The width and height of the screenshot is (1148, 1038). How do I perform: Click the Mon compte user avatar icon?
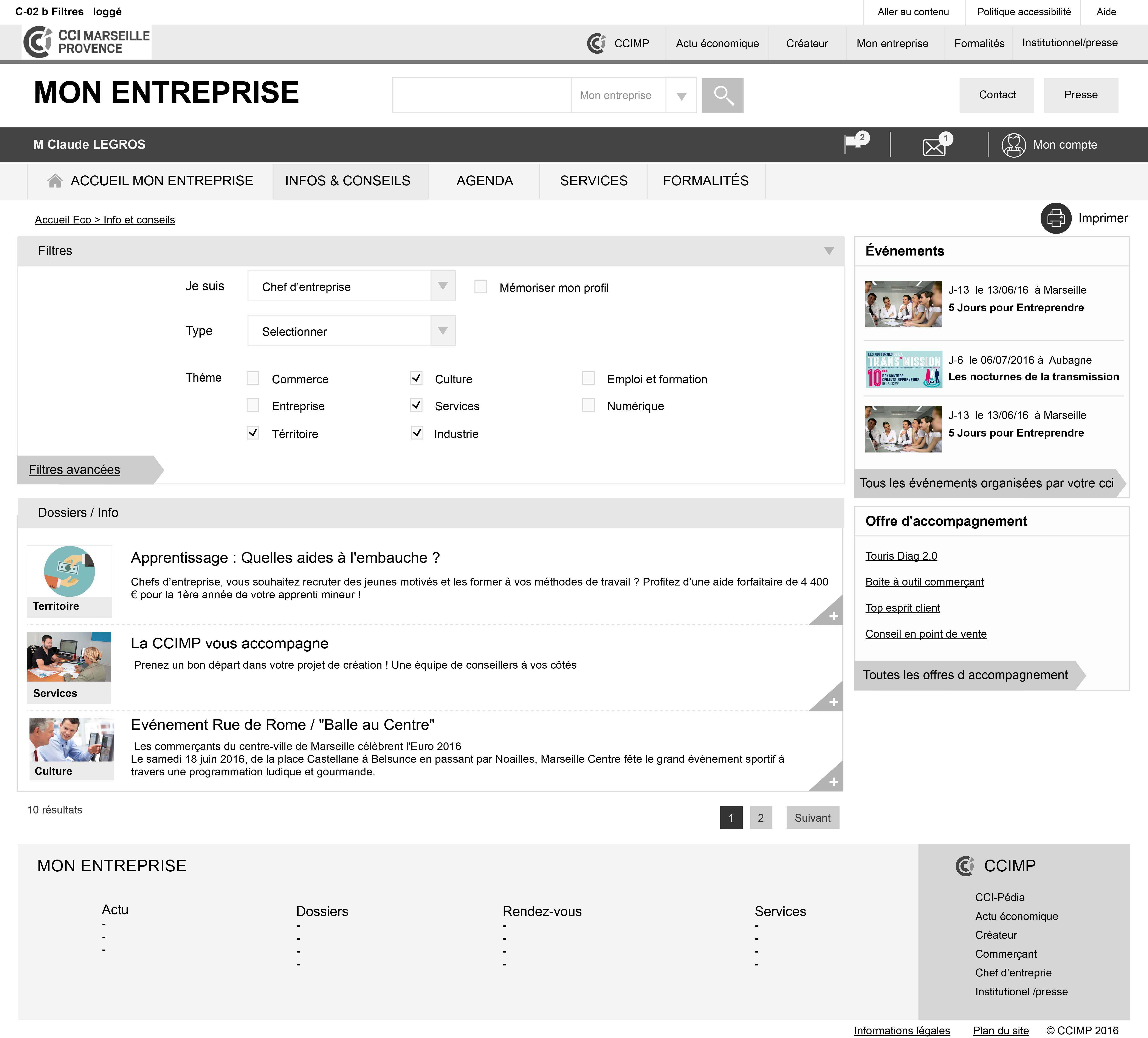pyautogui.click(x=1014, y=145)
